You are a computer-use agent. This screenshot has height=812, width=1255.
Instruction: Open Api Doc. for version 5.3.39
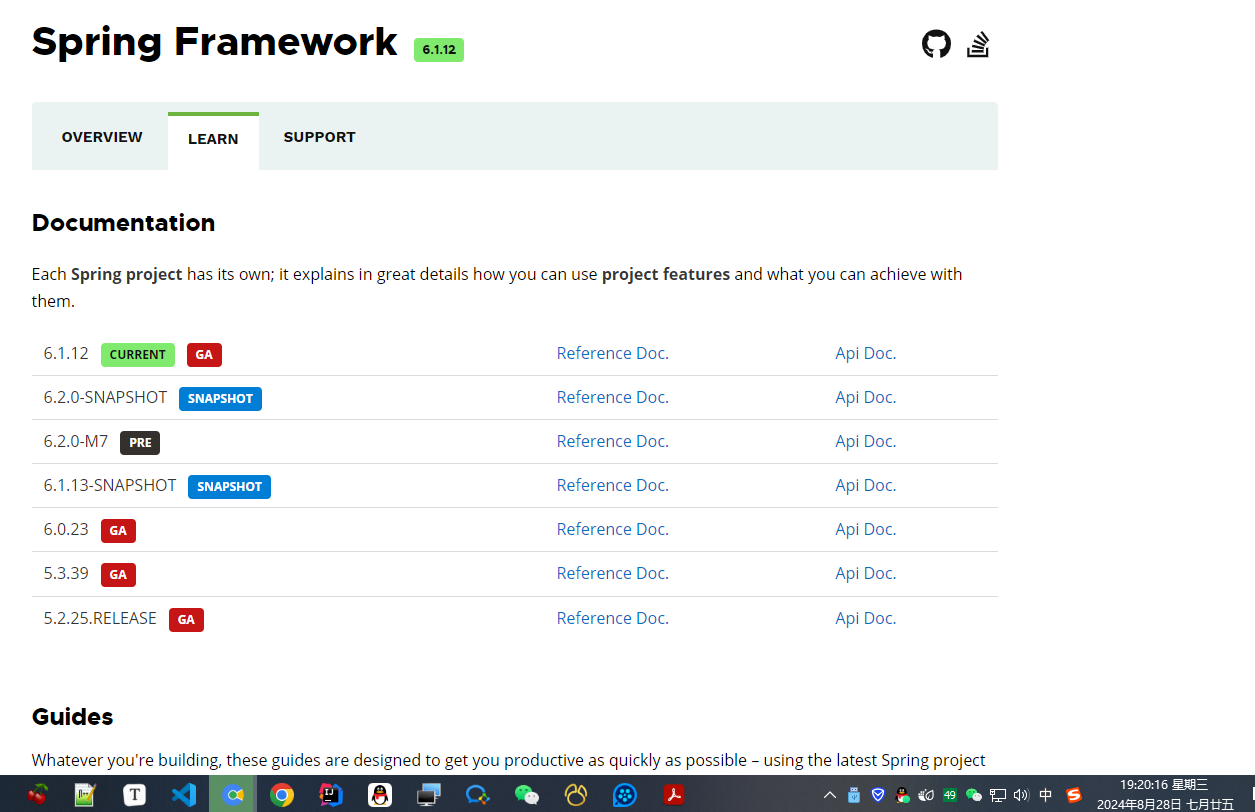point(866,573)
